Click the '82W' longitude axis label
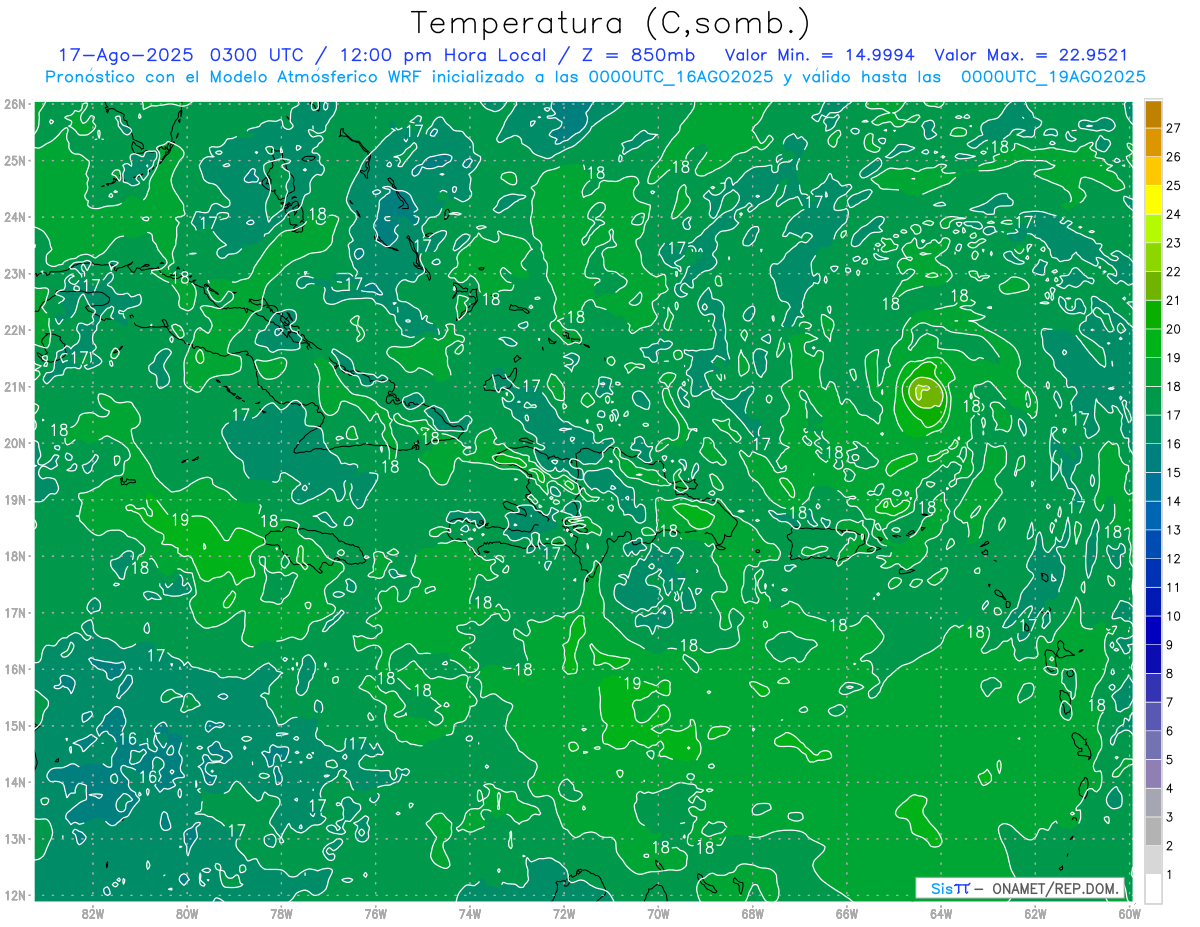The height and width of the screenshot is (927, 1200). click(93, 914)
